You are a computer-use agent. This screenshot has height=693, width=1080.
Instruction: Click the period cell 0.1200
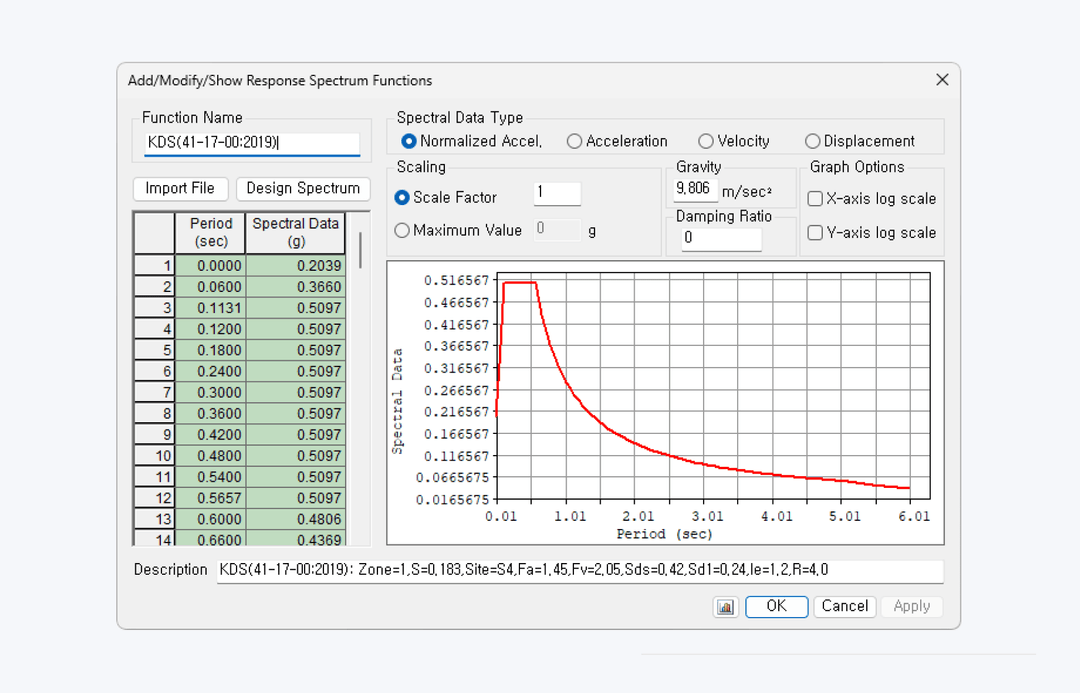(x=211, y=329)
